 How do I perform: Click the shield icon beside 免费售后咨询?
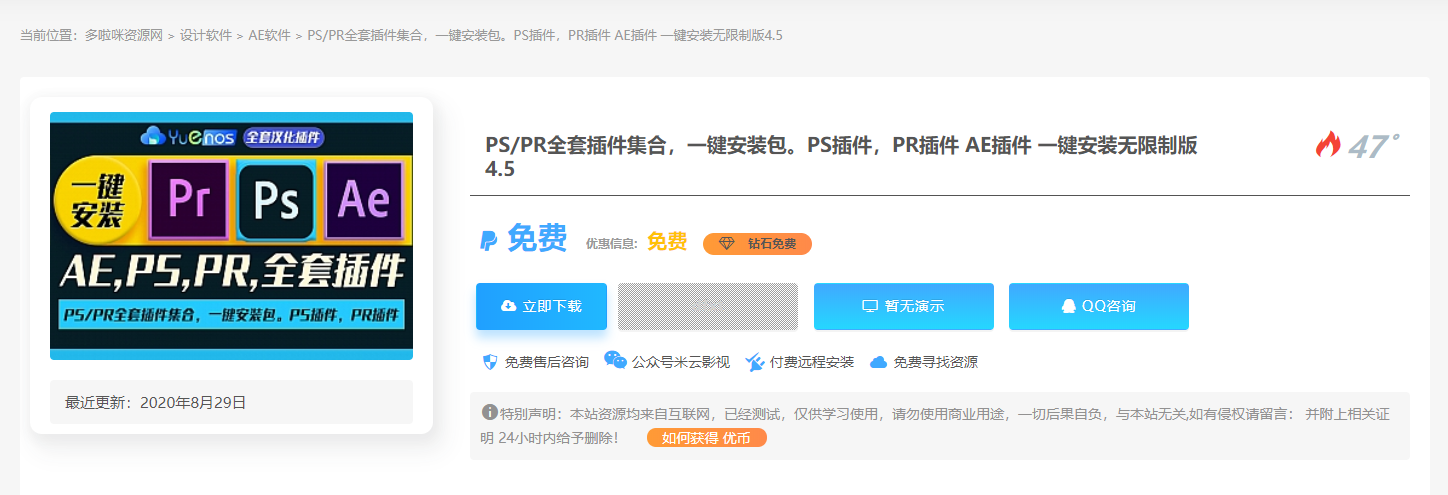(490, 362)
